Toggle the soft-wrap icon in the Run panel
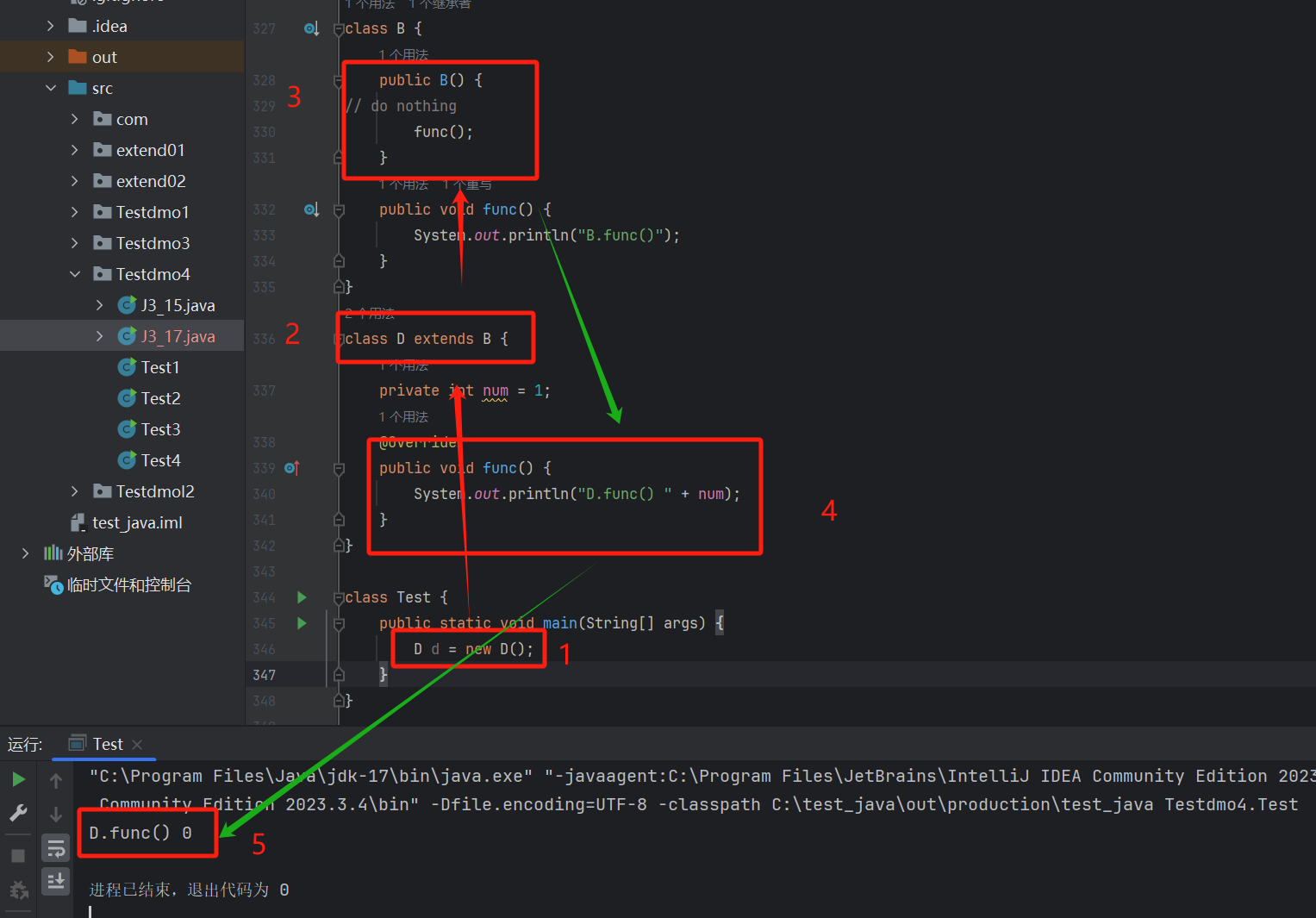This screenshot has width=1316, height=918. coord(56,849)
